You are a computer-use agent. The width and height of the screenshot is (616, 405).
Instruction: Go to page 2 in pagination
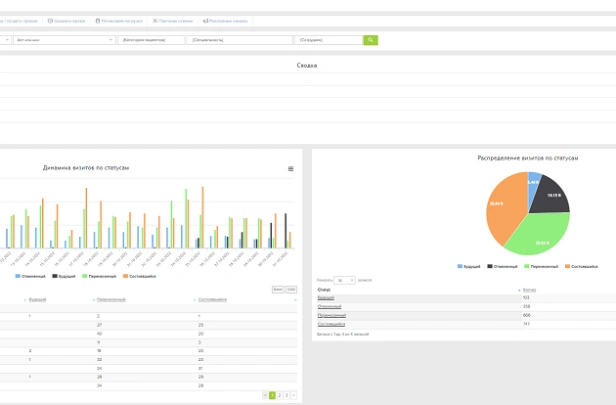[279, 395]
